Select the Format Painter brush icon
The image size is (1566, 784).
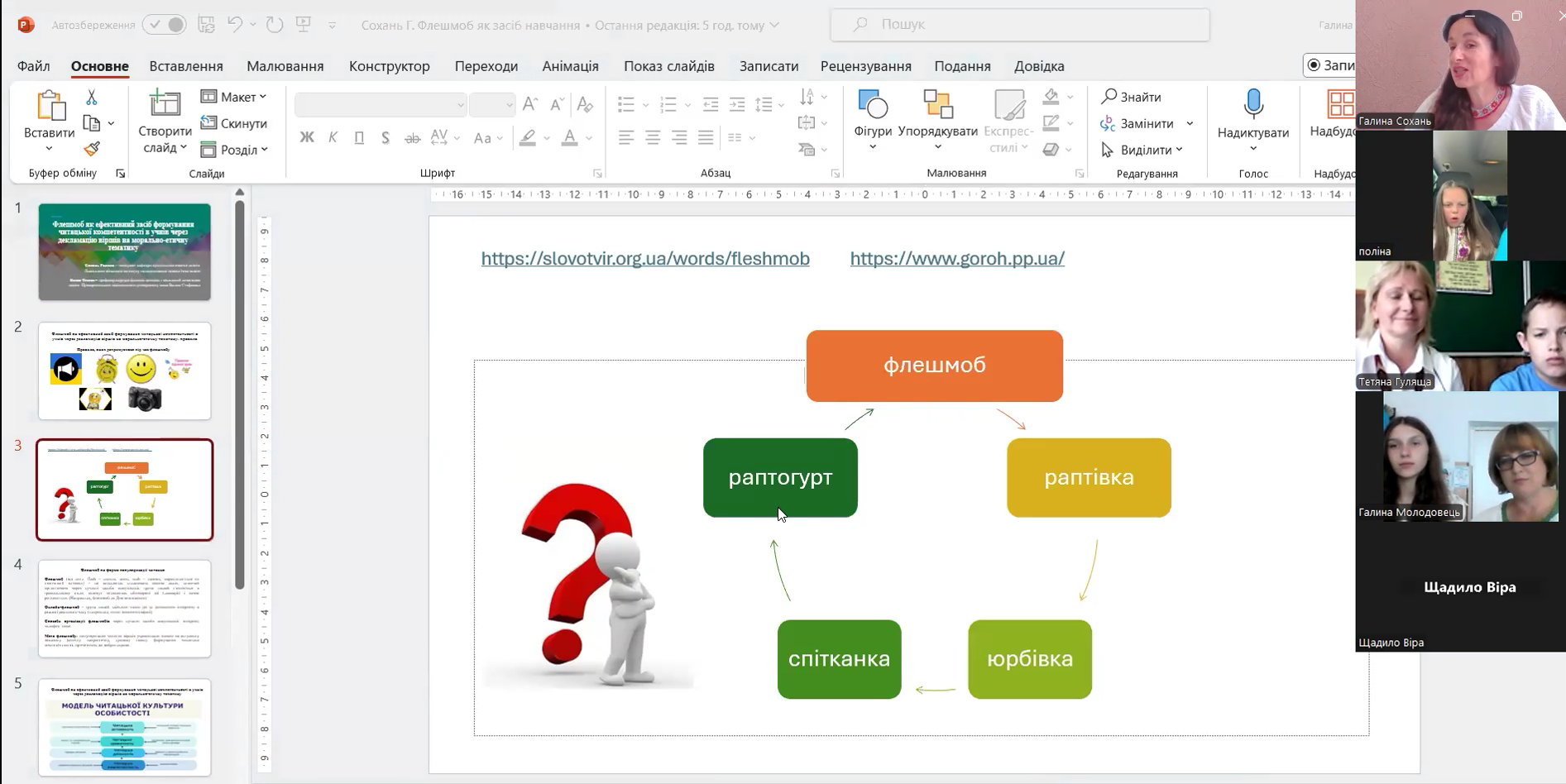click(x=92, y=149)
